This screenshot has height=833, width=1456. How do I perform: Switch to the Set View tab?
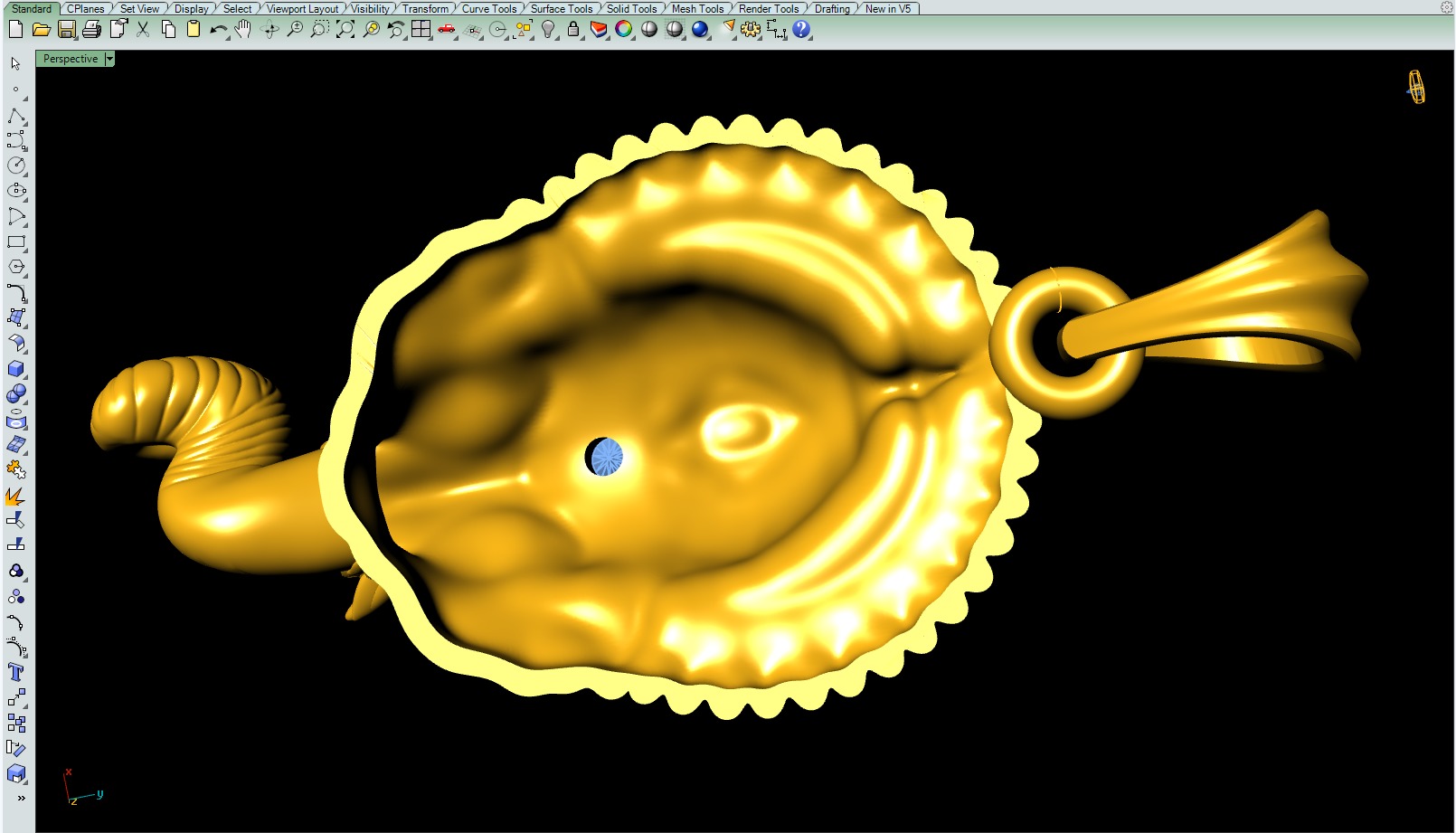[x=139, y=8]
